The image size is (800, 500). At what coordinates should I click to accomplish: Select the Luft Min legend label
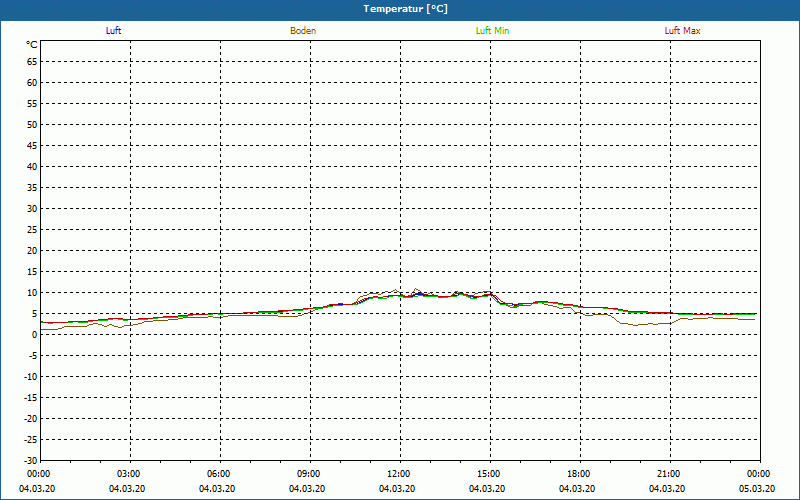point(492,31)
